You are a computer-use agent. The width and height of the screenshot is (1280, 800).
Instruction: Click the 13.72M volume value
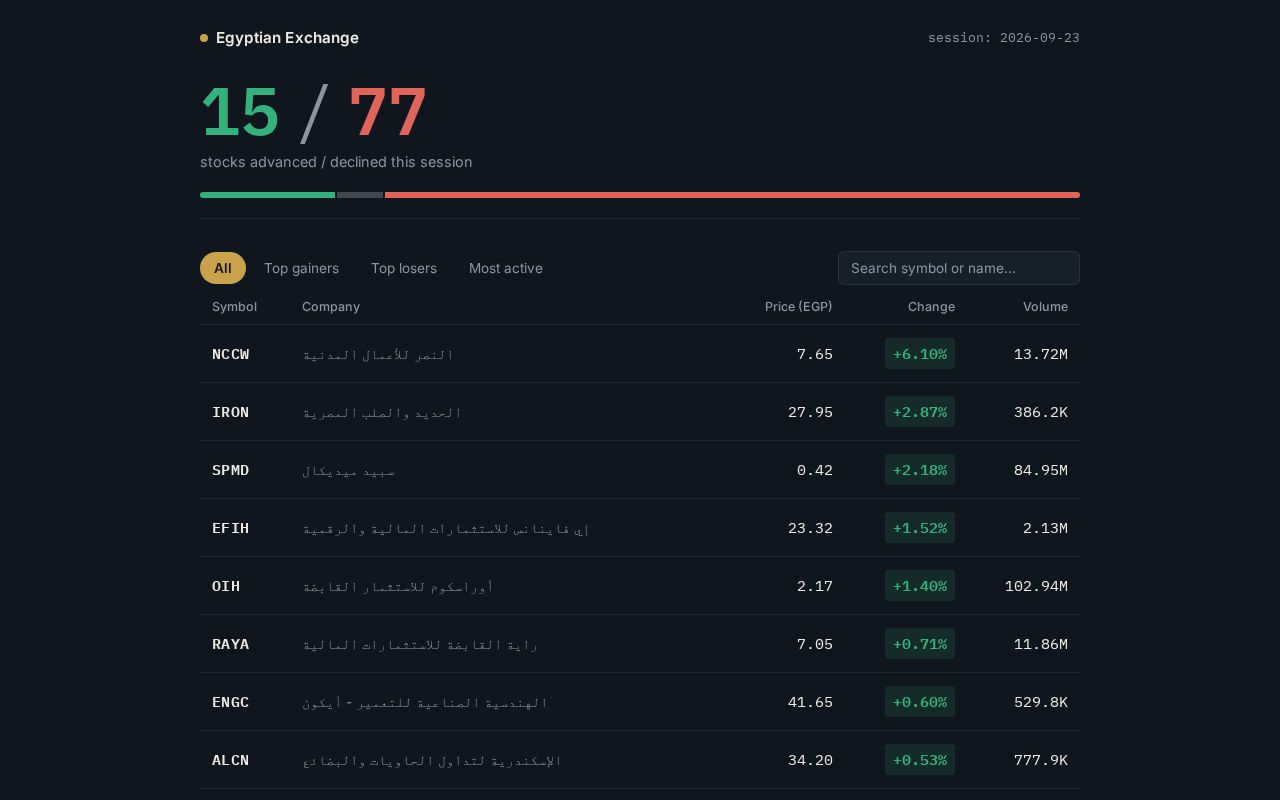[1041, 354]
